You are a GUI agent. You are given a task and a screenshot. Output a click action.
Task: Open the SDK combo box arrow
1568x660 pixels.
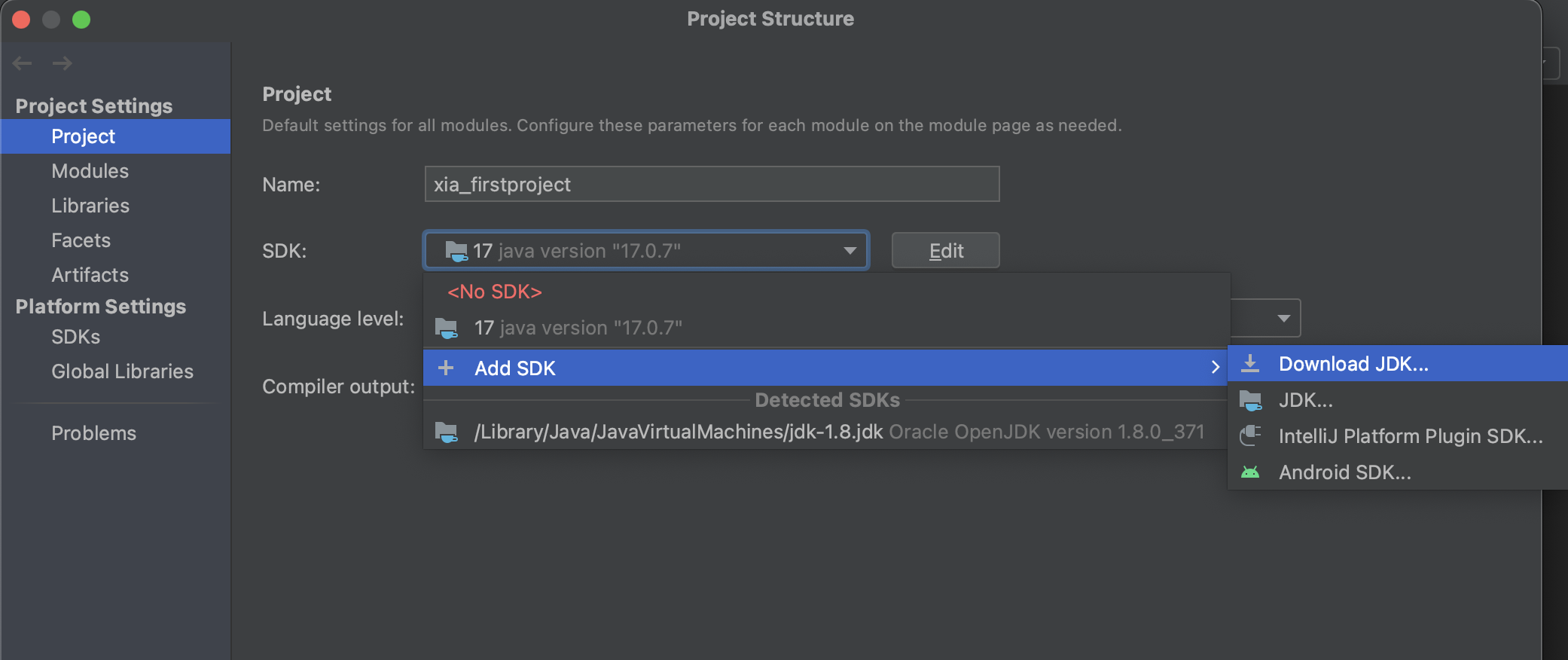[x=850, y=251]
